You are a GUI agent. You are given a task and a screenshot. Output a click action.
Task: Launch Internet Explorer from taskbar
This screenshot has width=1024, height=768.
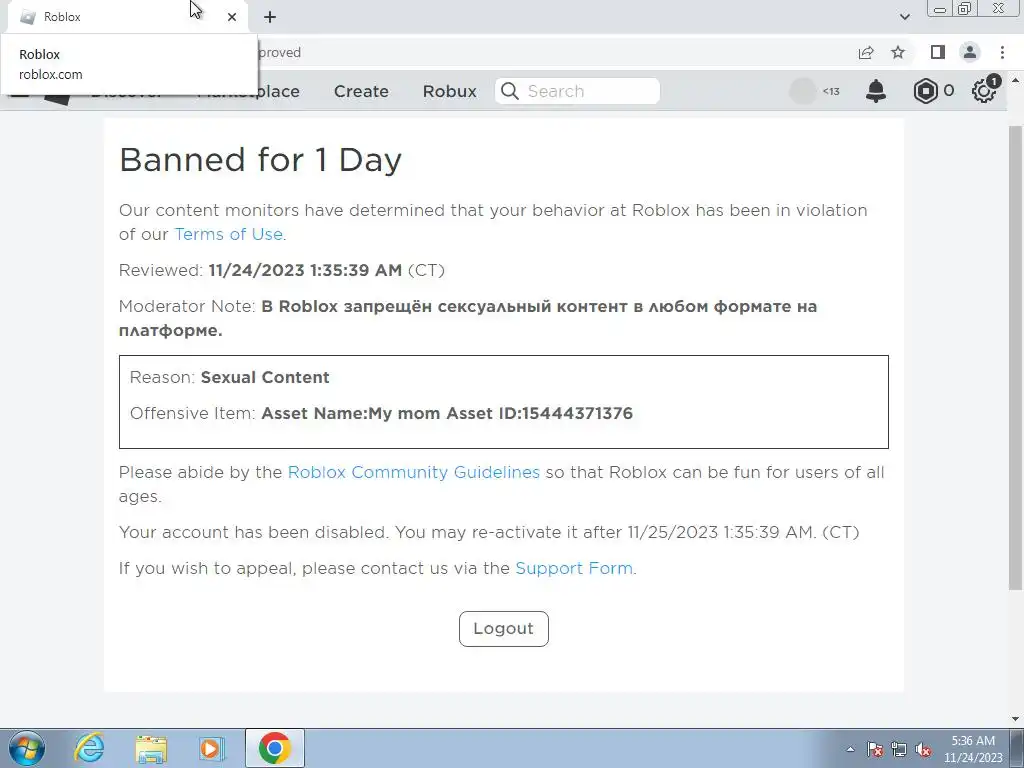(89, 748)
